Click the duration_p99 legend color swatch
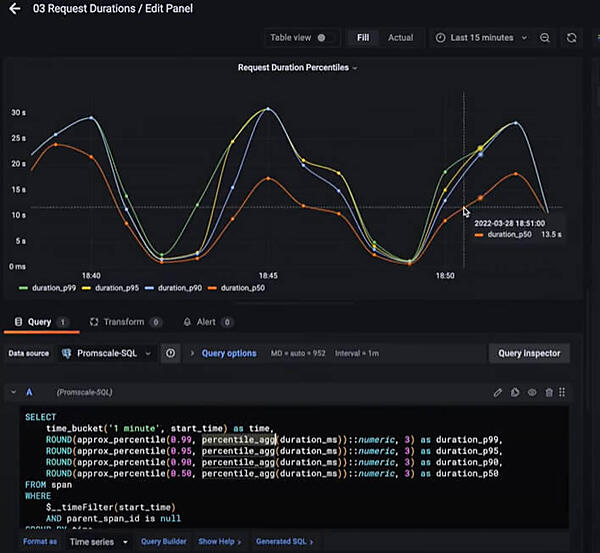Screen dimensions: 600x553 [23, 287]
